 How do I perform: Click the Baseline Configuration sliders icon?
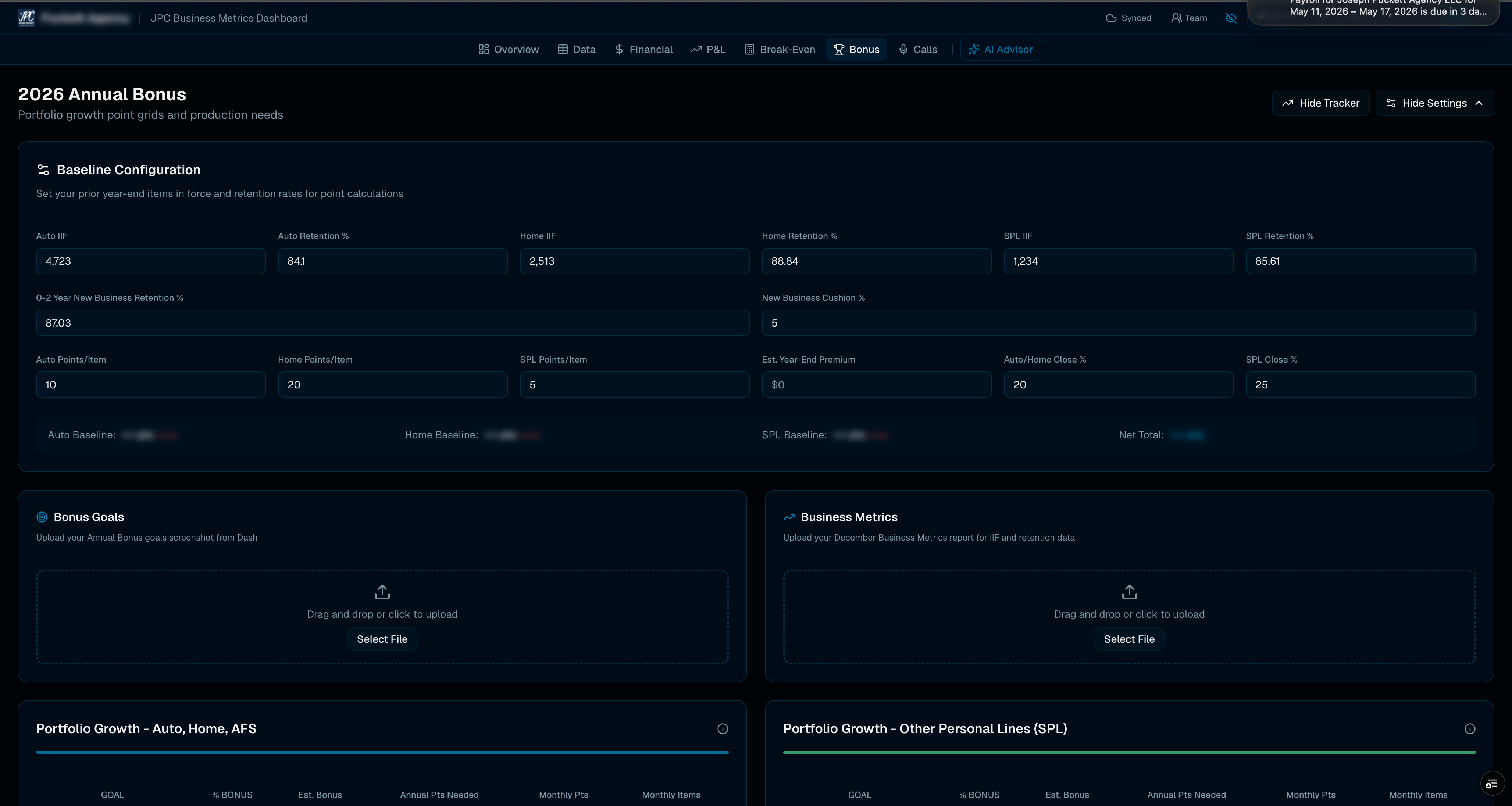tap(43, 170)
